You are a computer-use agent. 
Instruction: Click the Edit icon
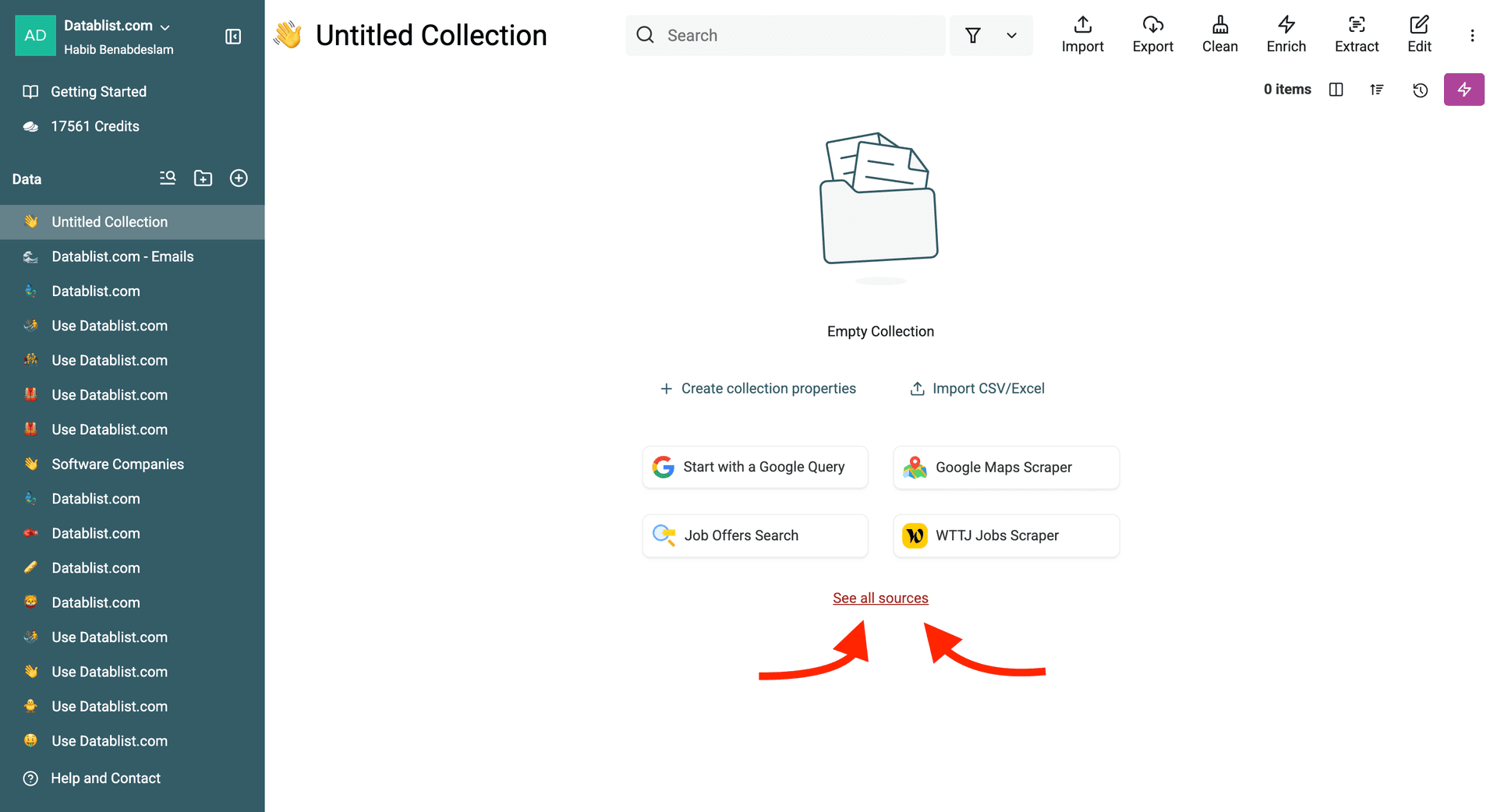[1419, 34]
